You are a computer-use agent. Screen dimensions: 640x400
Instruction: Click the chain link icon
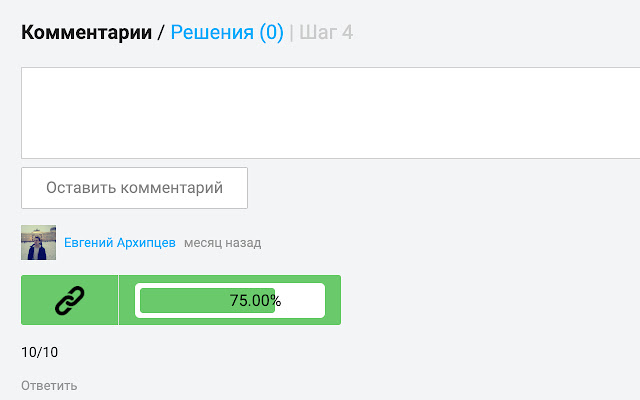click(x=70, y=300)
